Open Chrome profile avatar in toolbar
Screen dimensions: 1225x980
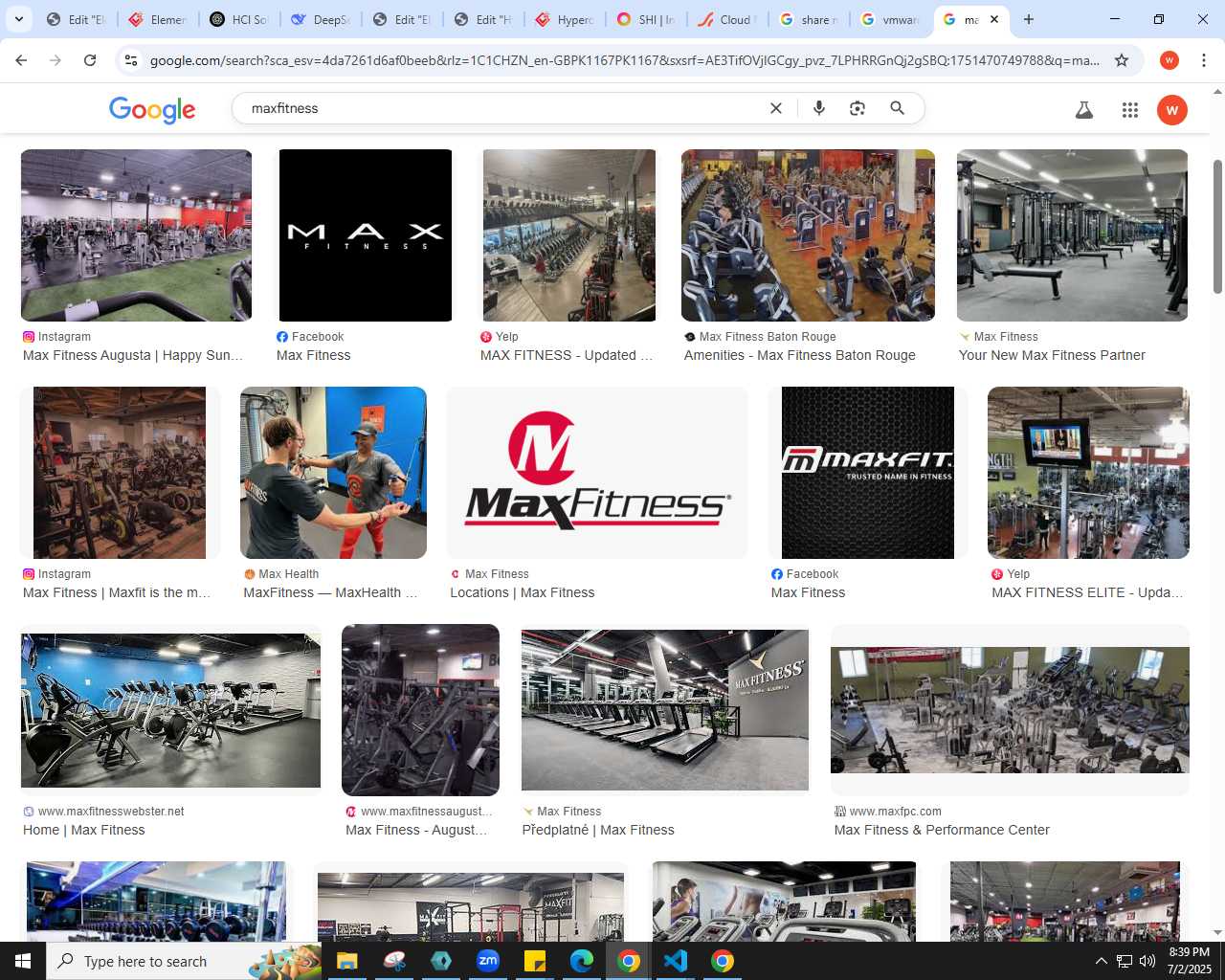[1169, 60]
